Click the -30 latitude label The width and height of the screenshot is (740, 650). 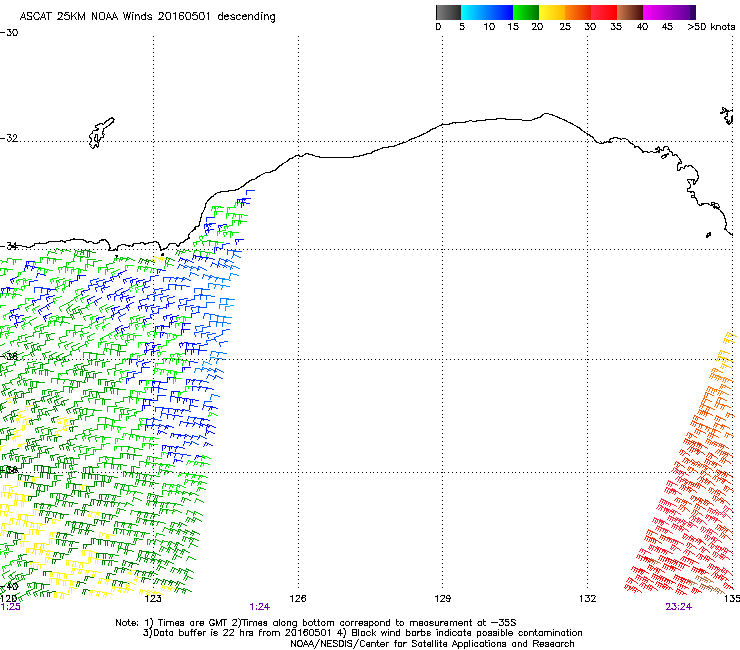coord(9,33)
